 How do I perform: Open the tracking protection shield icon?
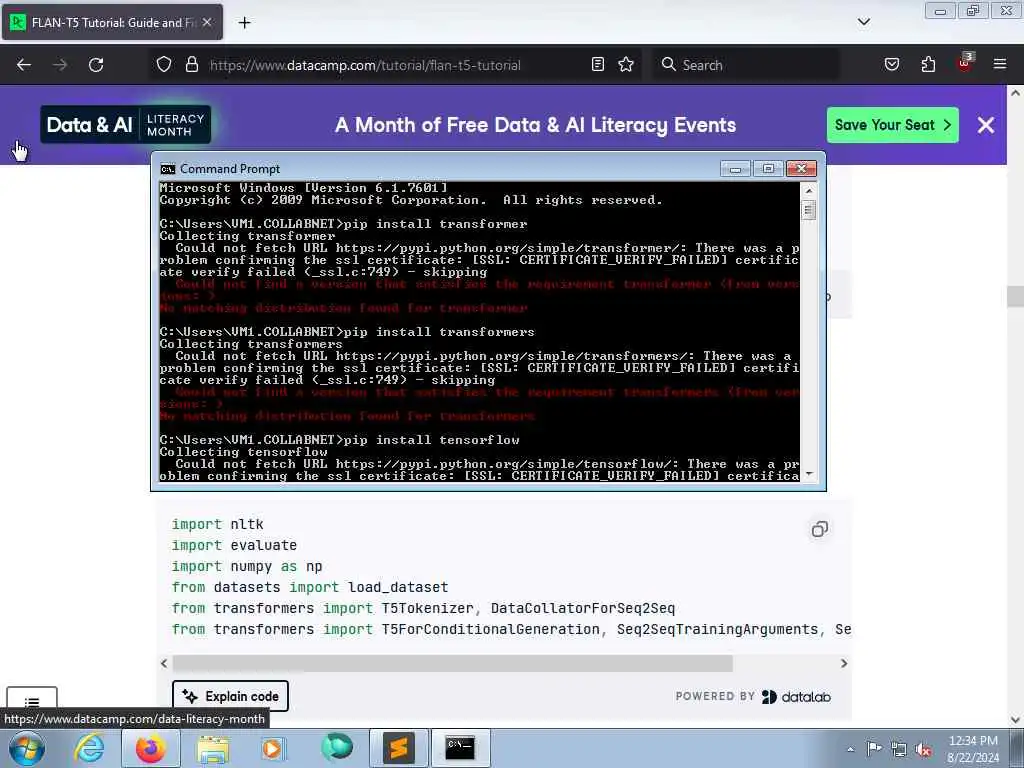point(164,65)
